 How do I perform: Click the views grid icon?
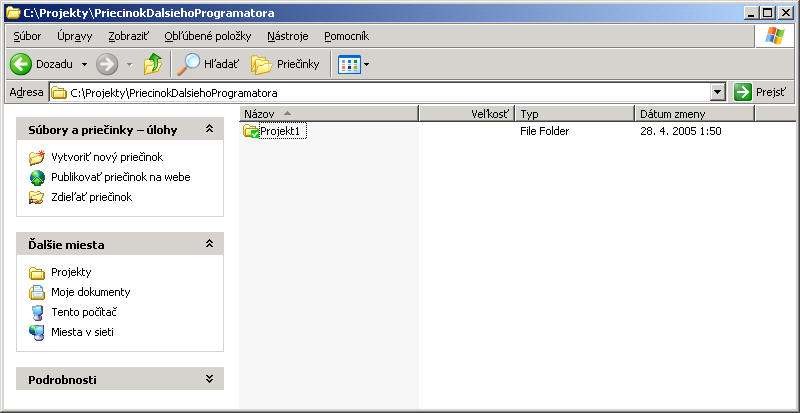(x=349, y=64)
